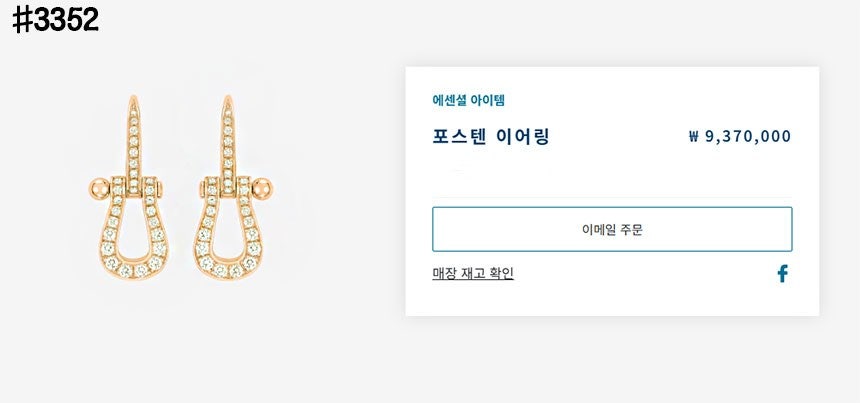
Task: Select the 포스텐 이어링 product title
Action: click(491, 137)
